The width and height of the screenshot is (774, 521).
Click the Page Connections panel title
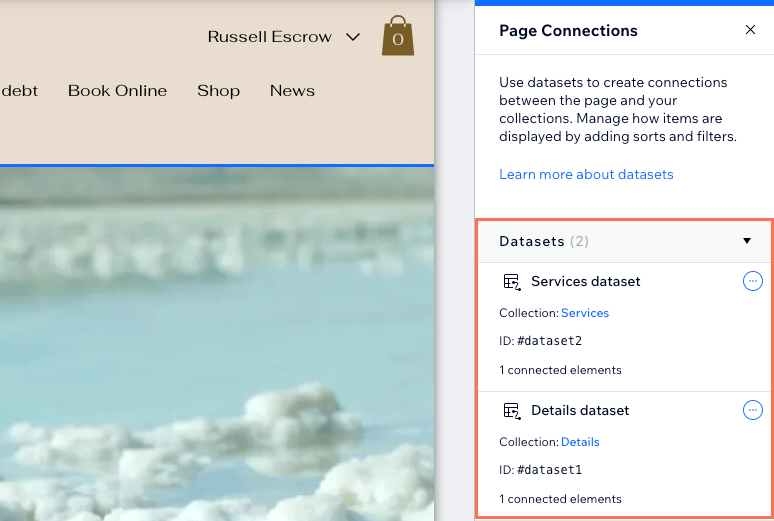[568, 31]
